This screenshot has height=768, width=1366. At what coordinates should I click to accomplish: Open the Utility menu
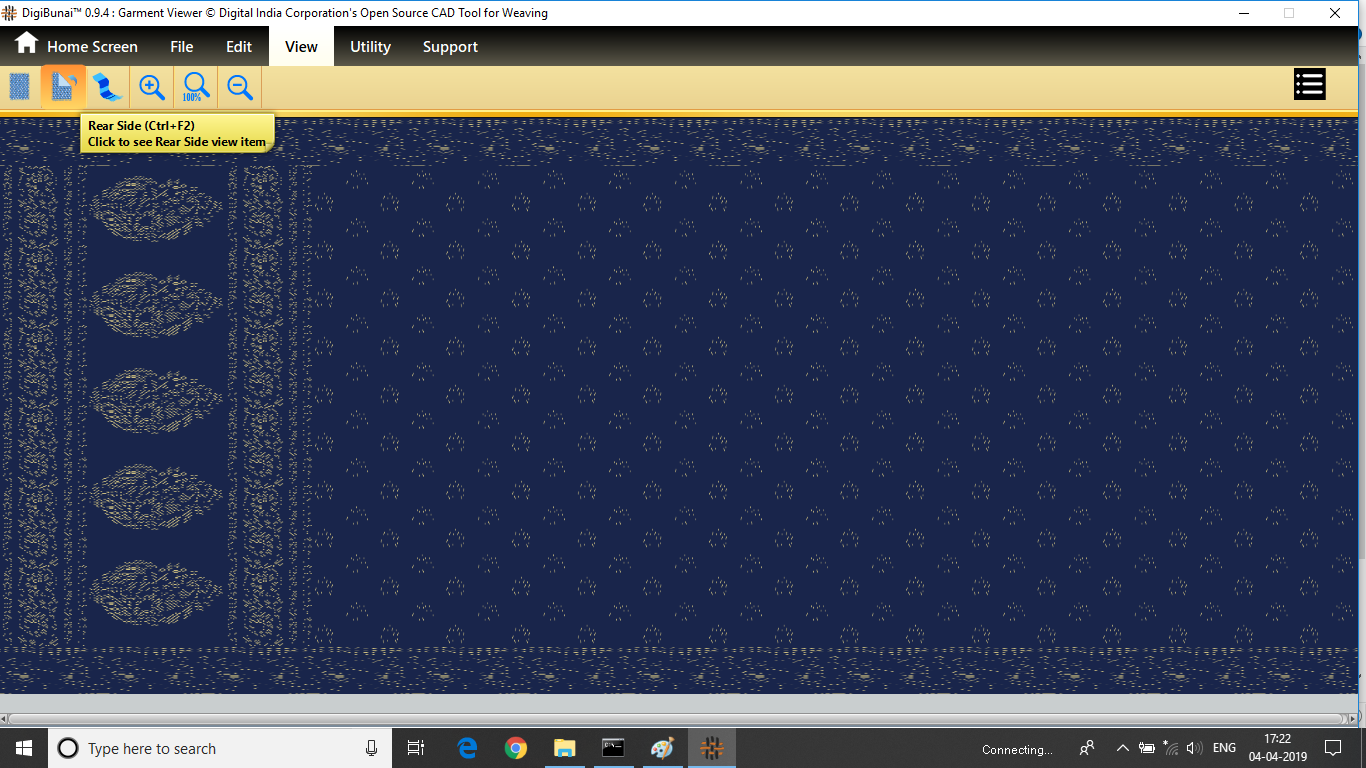click(x=370, y=47)
